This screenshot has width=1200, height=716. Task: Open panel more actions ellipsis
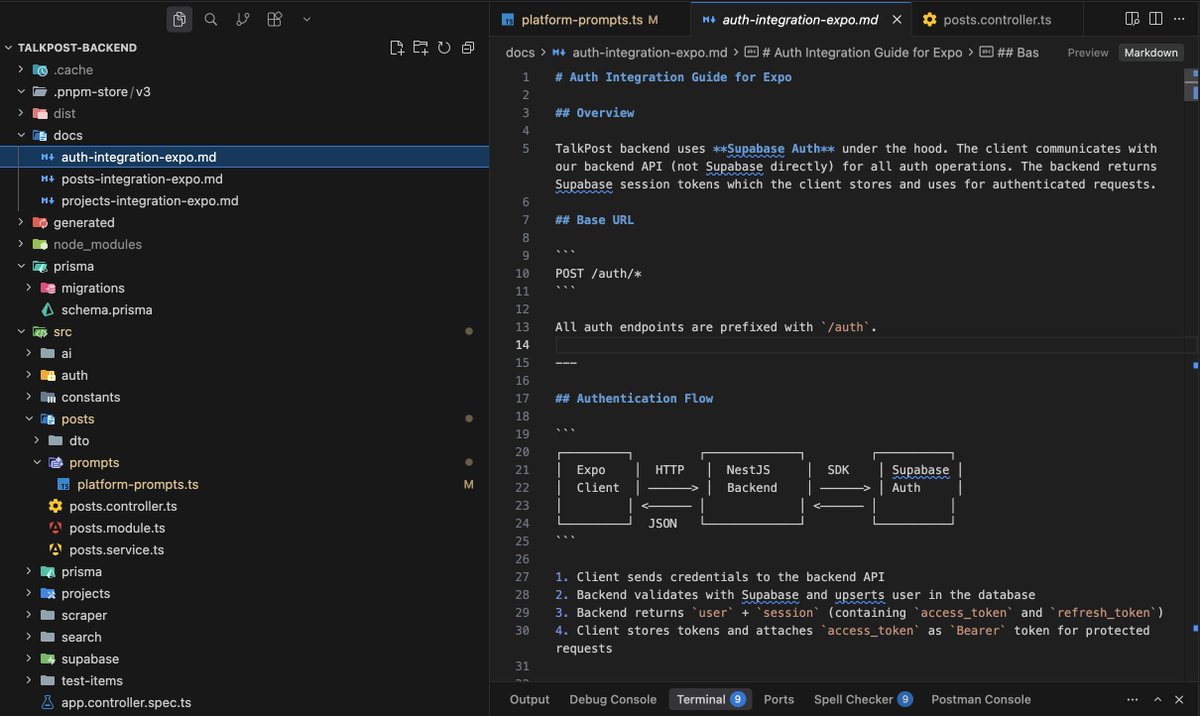coord(1133,699)
